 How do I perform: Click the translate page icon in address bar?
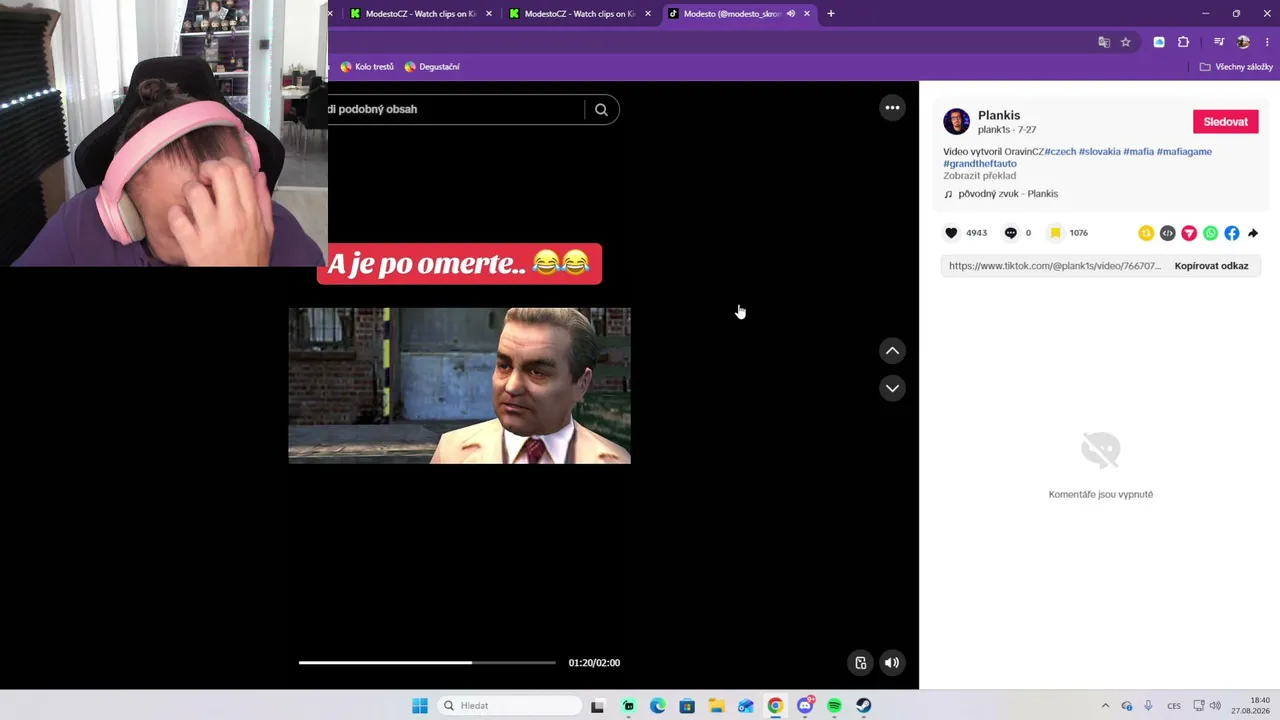1104,42
